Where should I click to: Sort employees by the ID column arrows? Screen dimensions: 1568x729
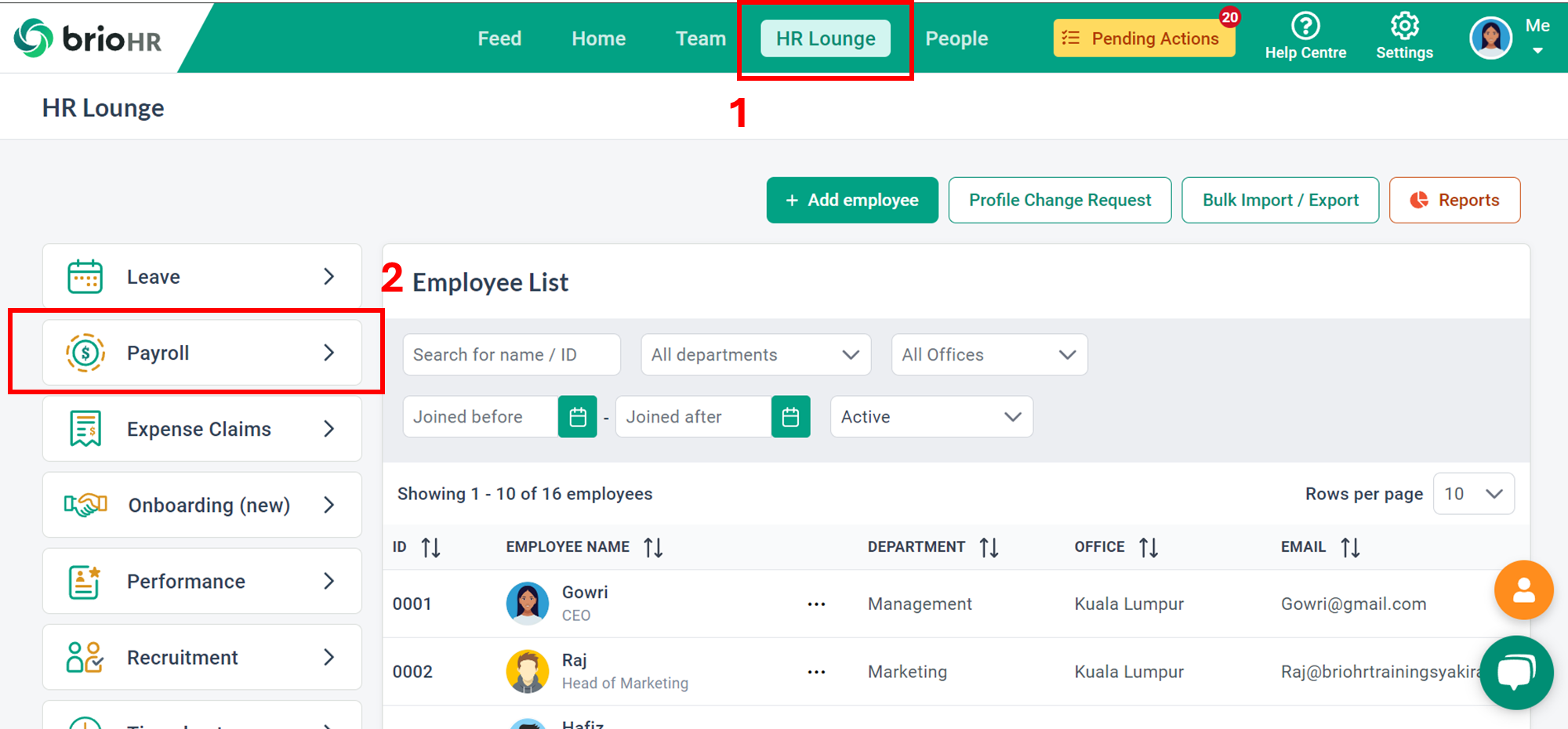pyautogui.click(x=430, y=546)
